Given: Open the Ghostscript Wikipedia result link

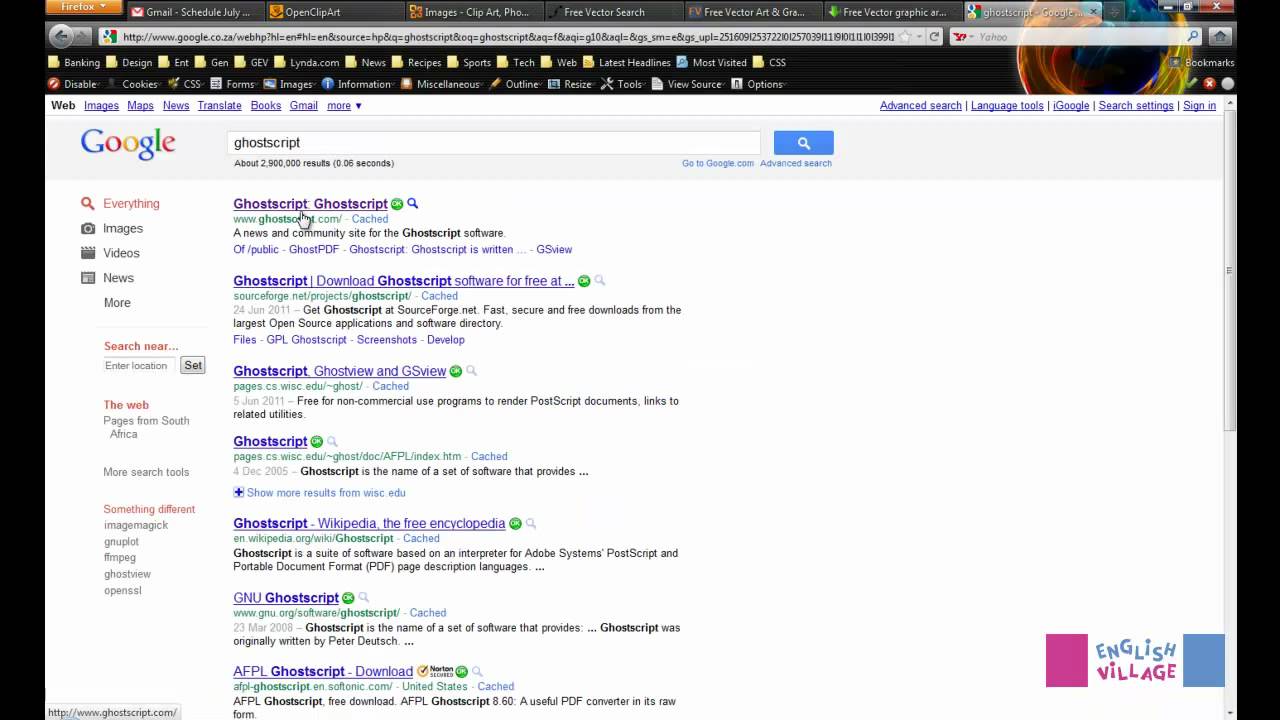Looking at the screenshot, I should point(369,523).
